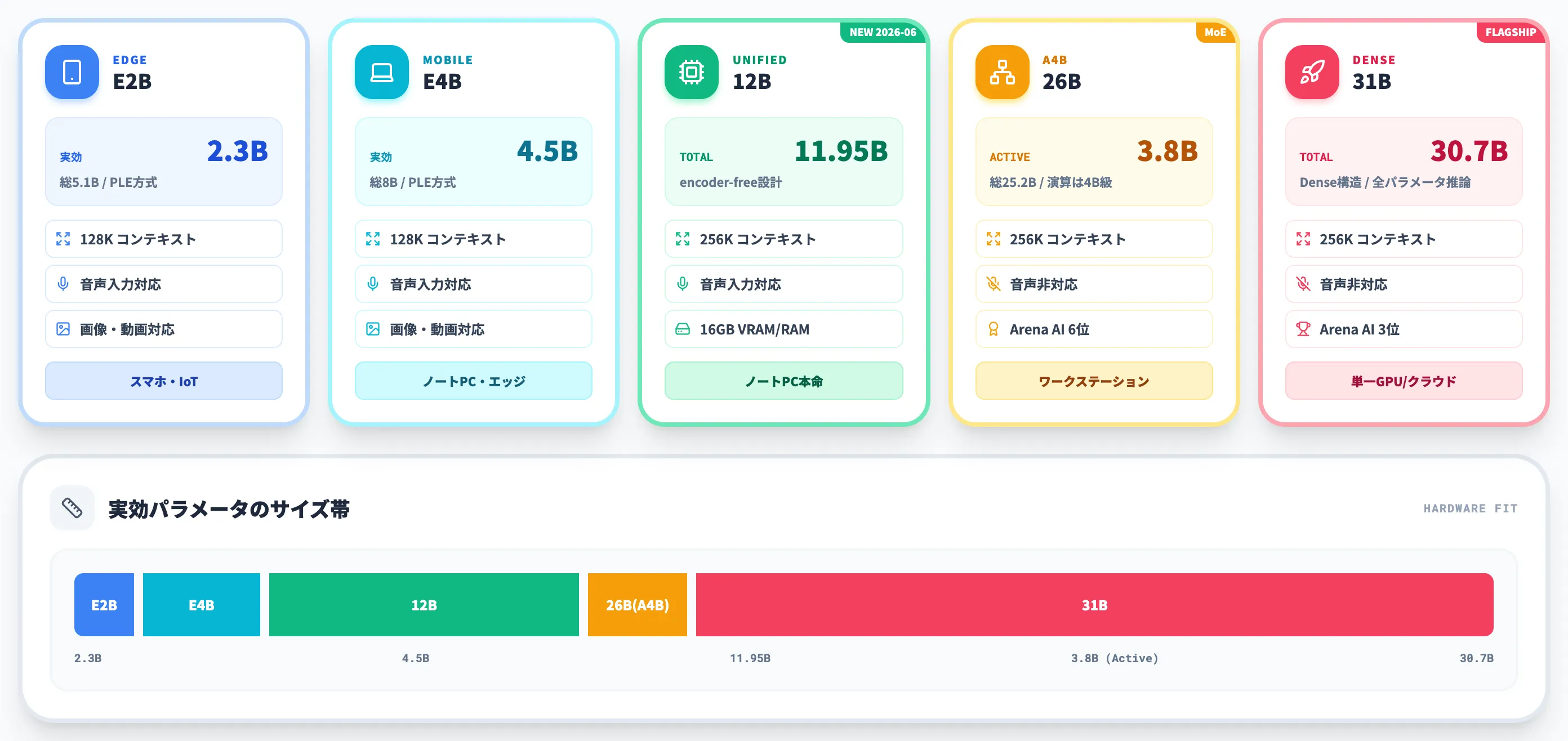This screenshot has width=1568, height=741.
Task: Click the 4.5B value on E4B card
Action: tap(547, 151)
